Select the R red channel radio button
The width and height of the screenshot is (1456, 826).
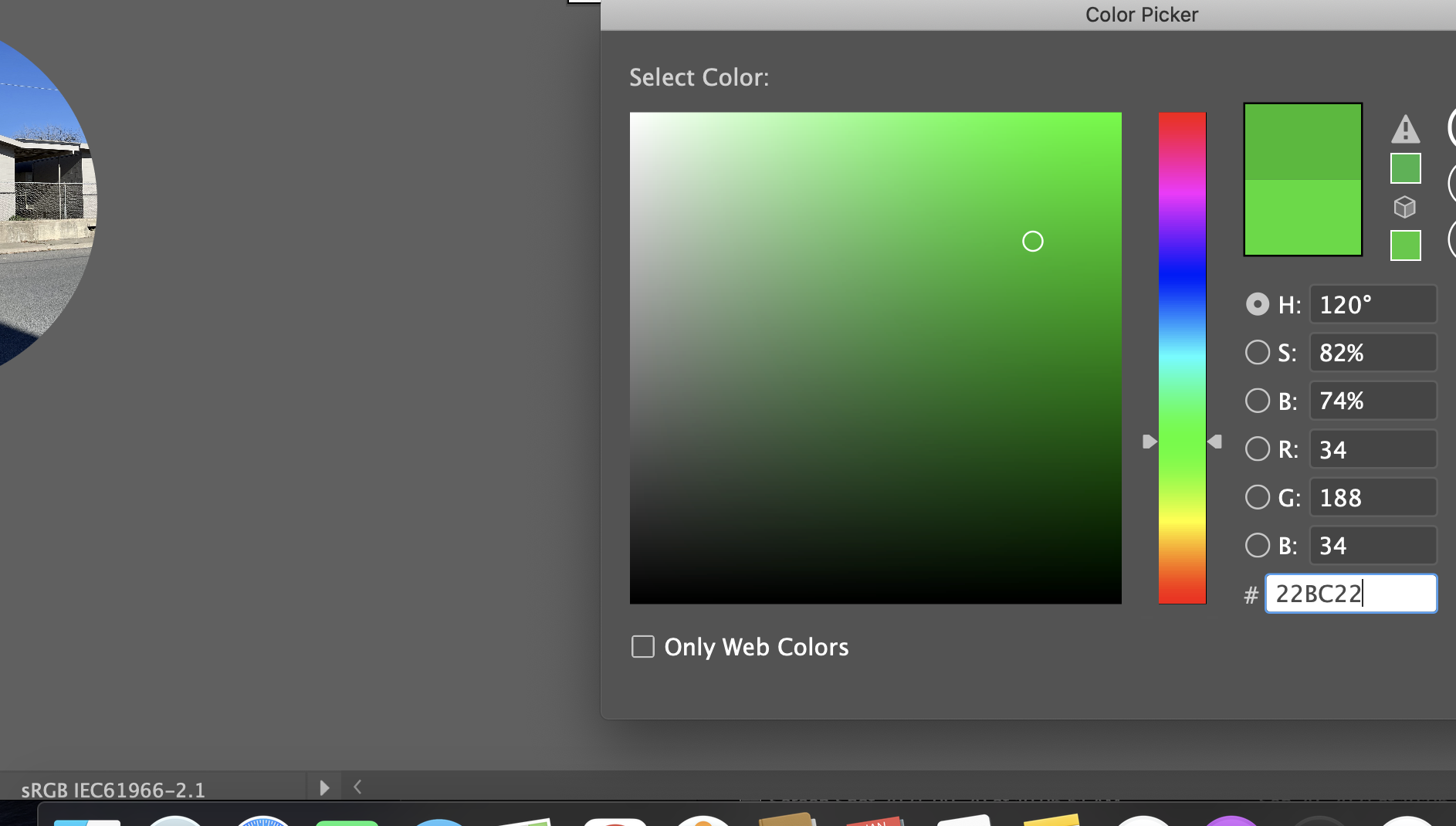tap(1258, 449)
